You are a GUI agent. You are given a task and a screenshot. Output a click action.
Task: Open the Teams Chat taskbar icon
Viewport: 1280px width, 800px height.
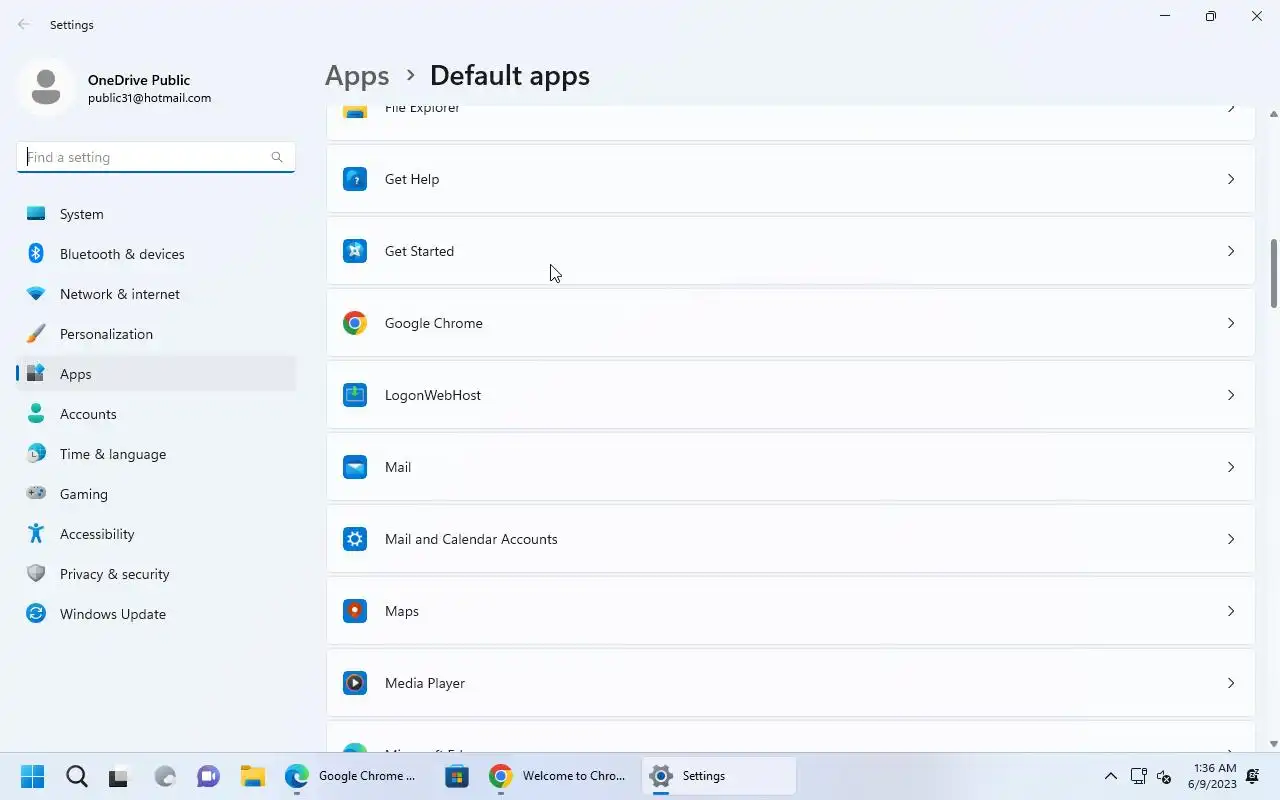pyautogui.click(x=208, y=776)
